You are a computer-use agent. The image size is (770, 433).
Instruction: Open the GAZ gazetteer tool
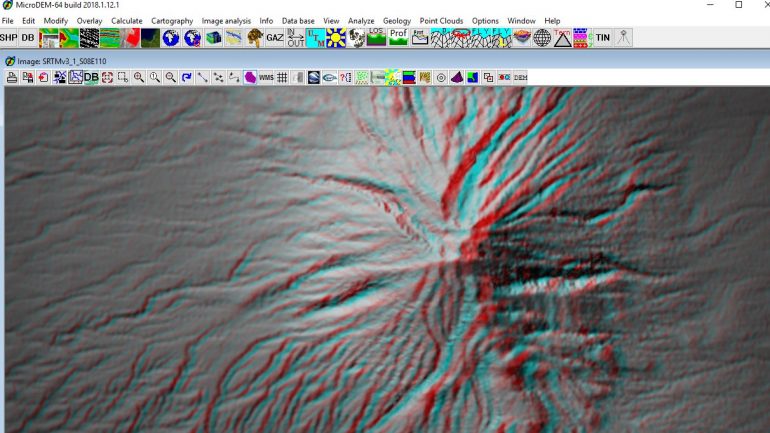pos(275,37)
